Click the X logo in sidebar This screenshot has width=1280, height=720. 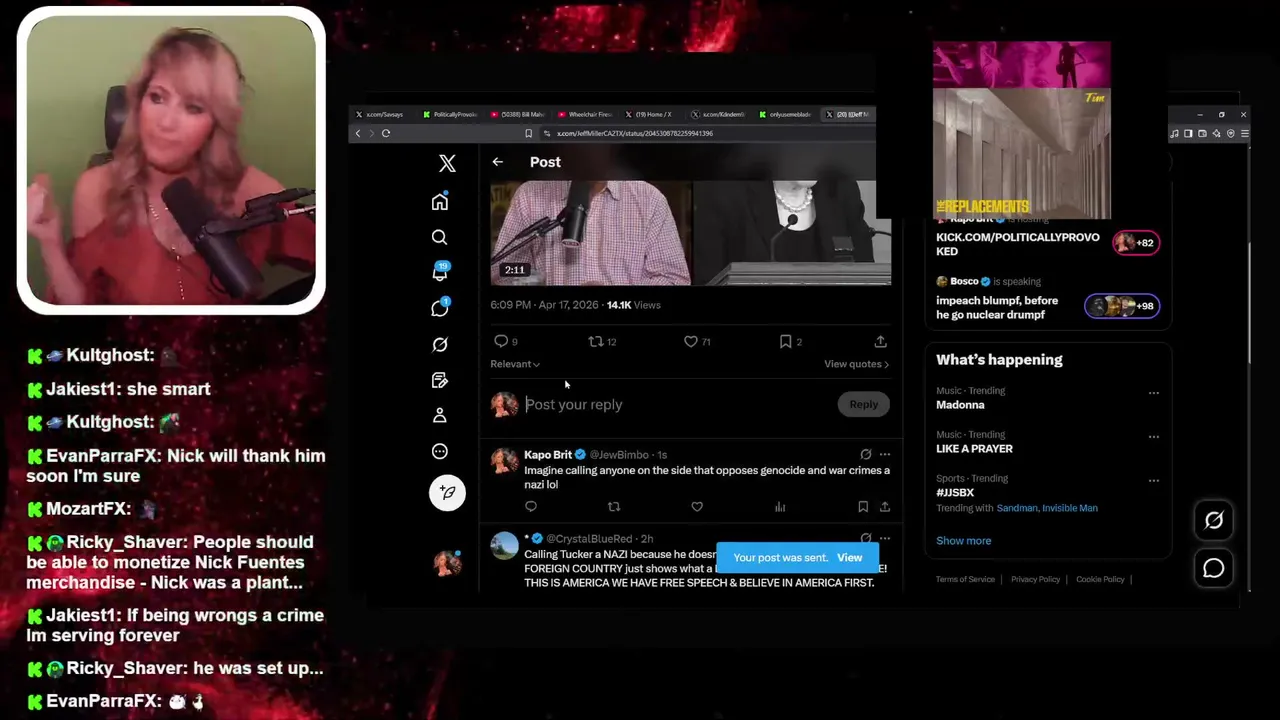click(447, 163)
